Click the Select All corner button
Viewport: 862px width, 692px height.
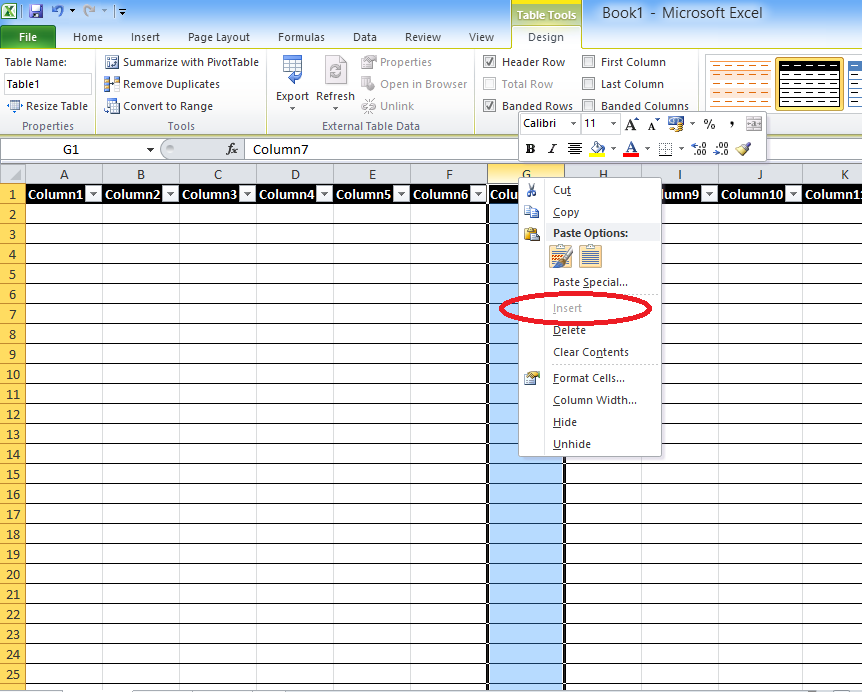(x=13, y=174)
